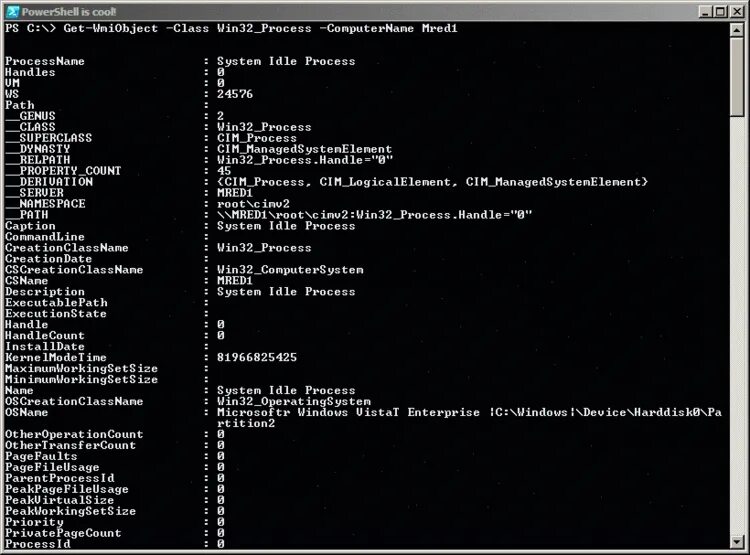Minimize the PowerShell is cool window
The height and width of the screenshot is (555, 750).
705,11
